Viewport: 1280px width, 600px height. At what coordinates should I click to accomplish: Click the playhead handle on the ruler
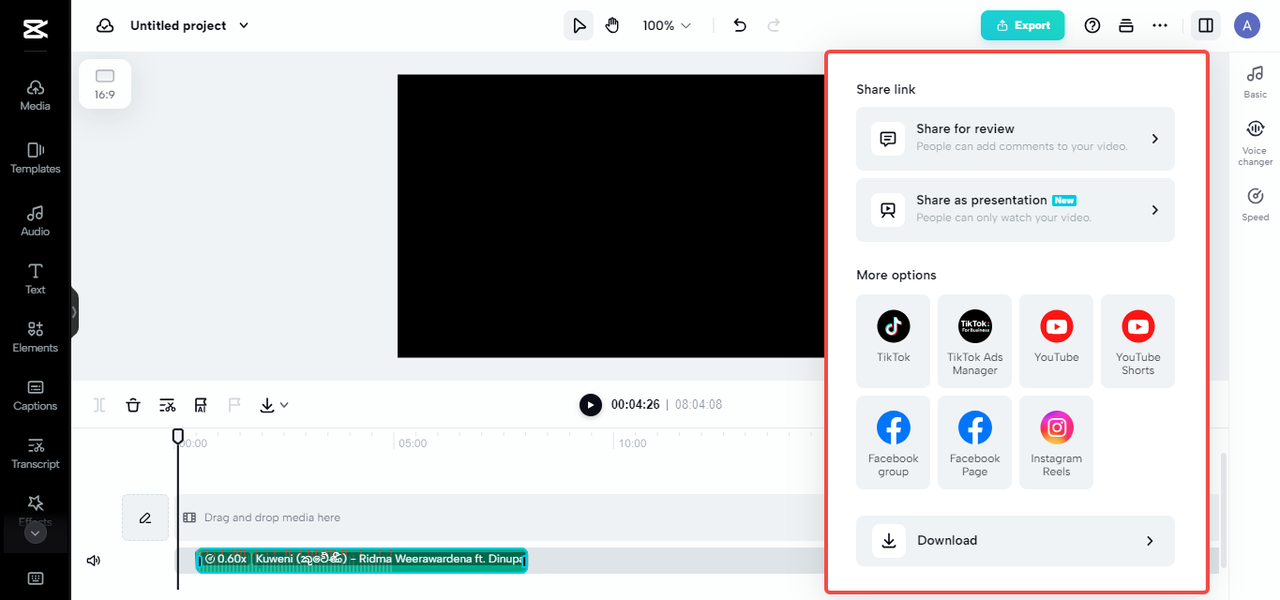[x=178, y=436]
